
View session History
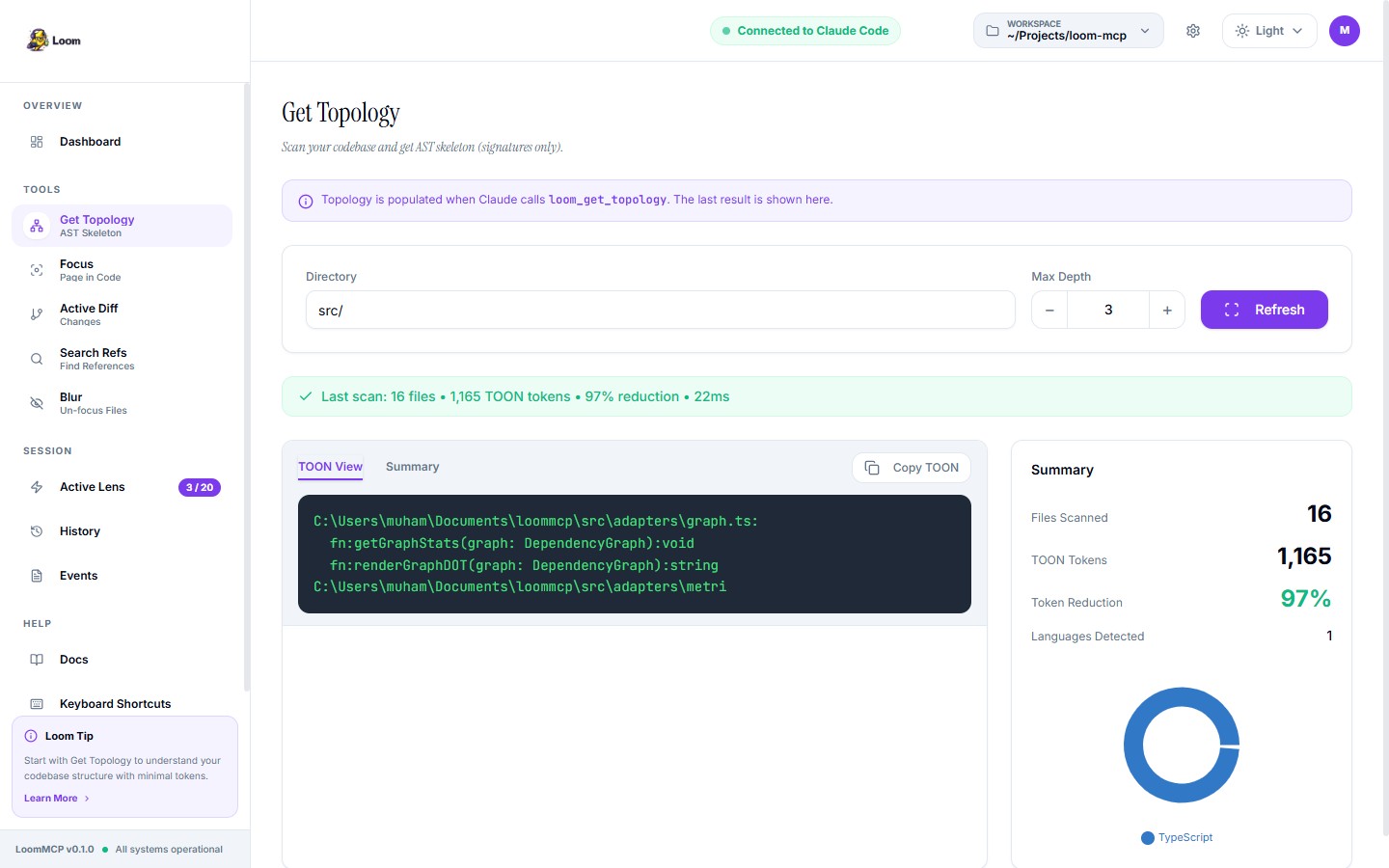[x=79, y=531]
